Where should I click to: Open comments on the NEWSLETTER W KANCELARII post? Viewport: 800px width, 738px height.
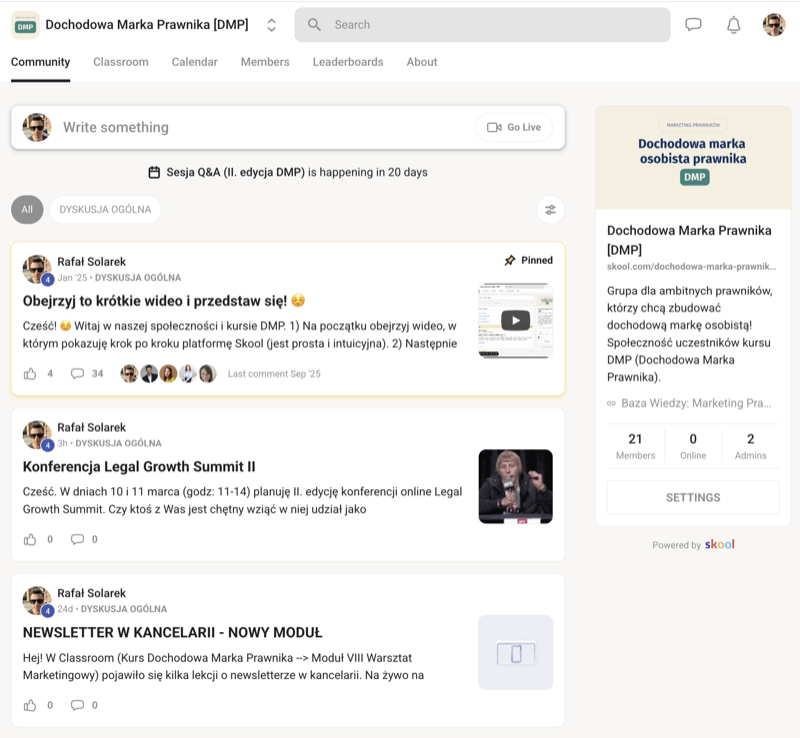coord(78,705)
